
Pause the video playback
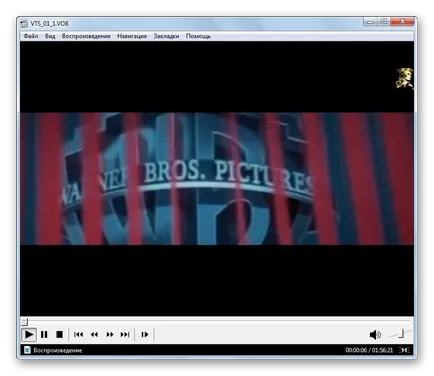pos(44,334)
